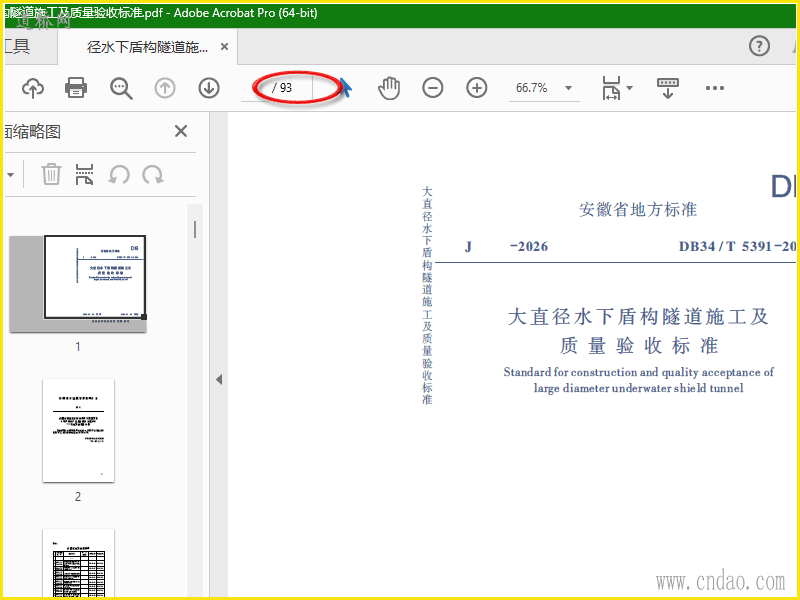This screenshot has width=800, height=600.
Task: Go to next page with down arrow
Action: tap(209, 88)
